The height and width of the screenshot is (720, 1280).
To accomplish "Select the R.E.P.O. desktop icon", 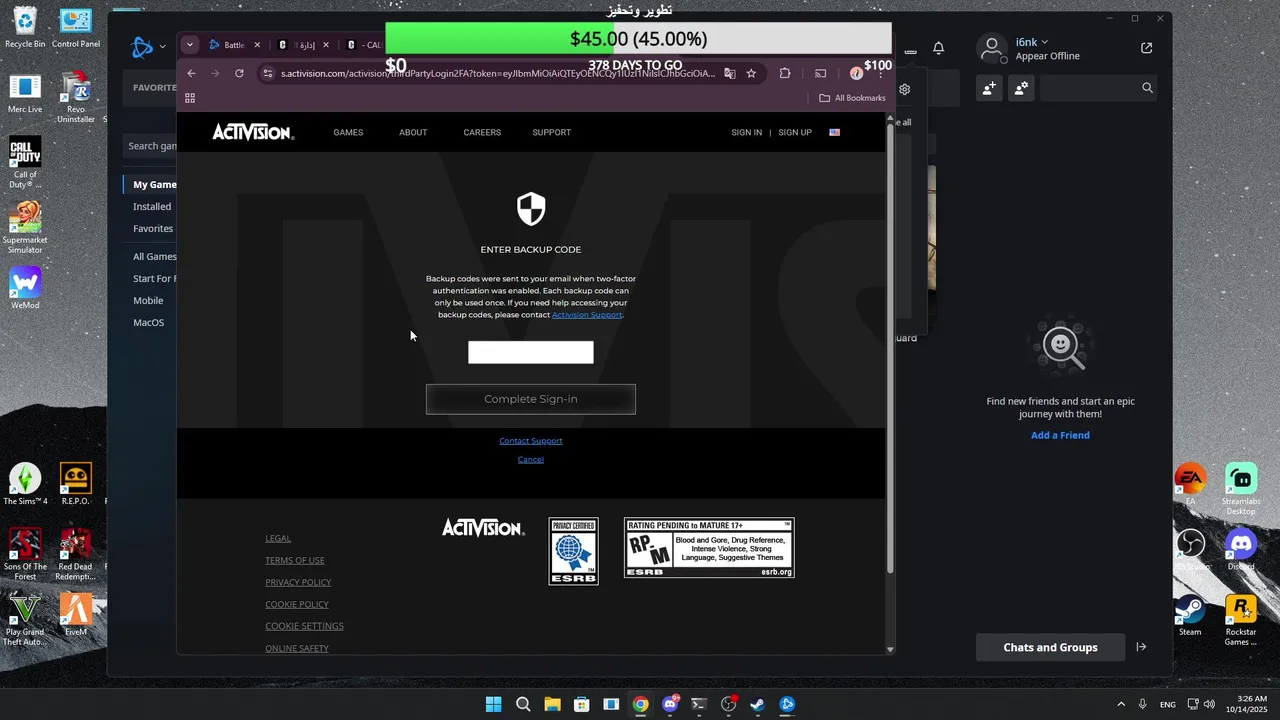I will coord(76,484).
